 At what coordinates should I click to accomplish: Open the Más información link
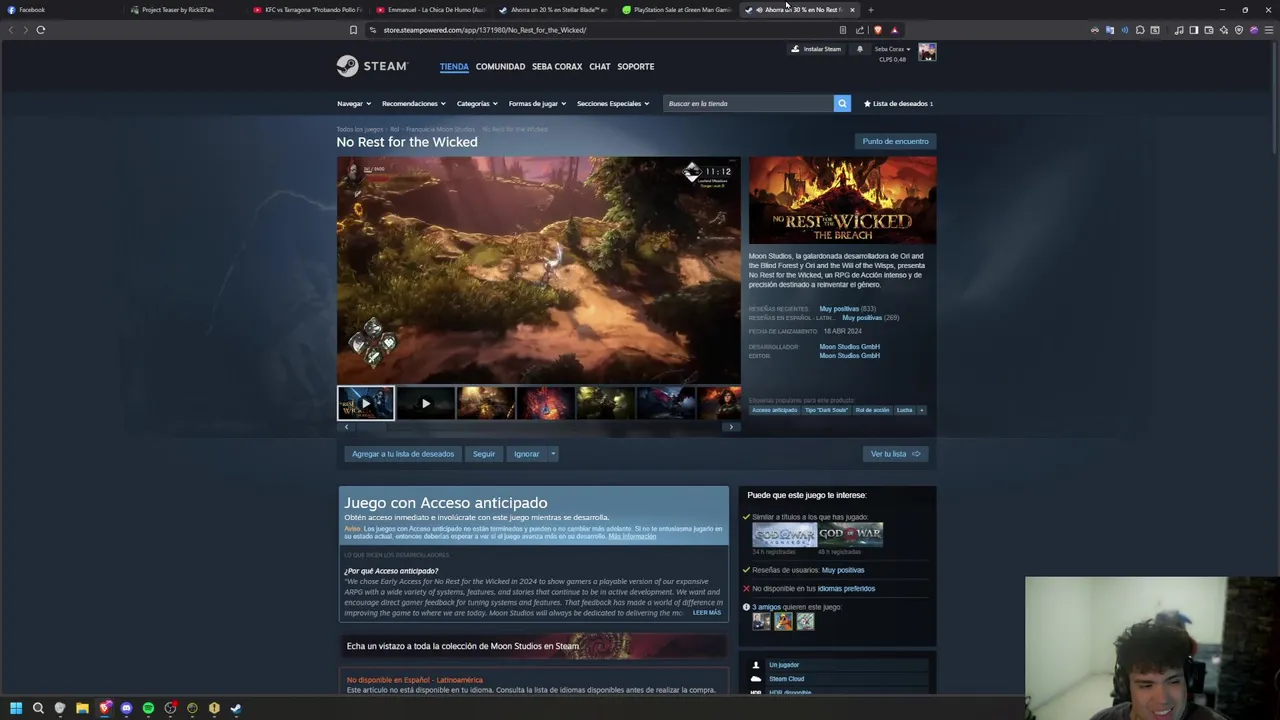[632, 537]
